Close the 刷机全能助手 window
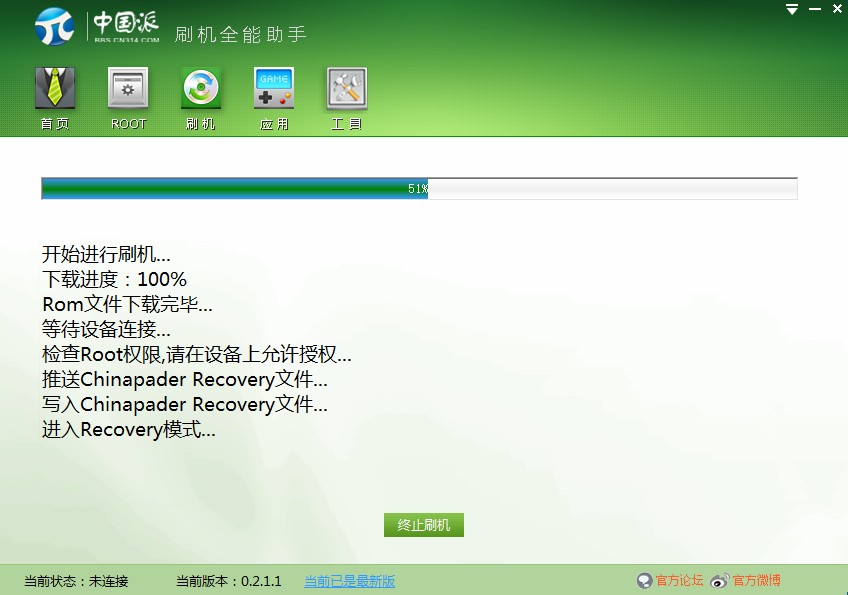The width and height of the screenshot is (848, 595). pos(837,9)
